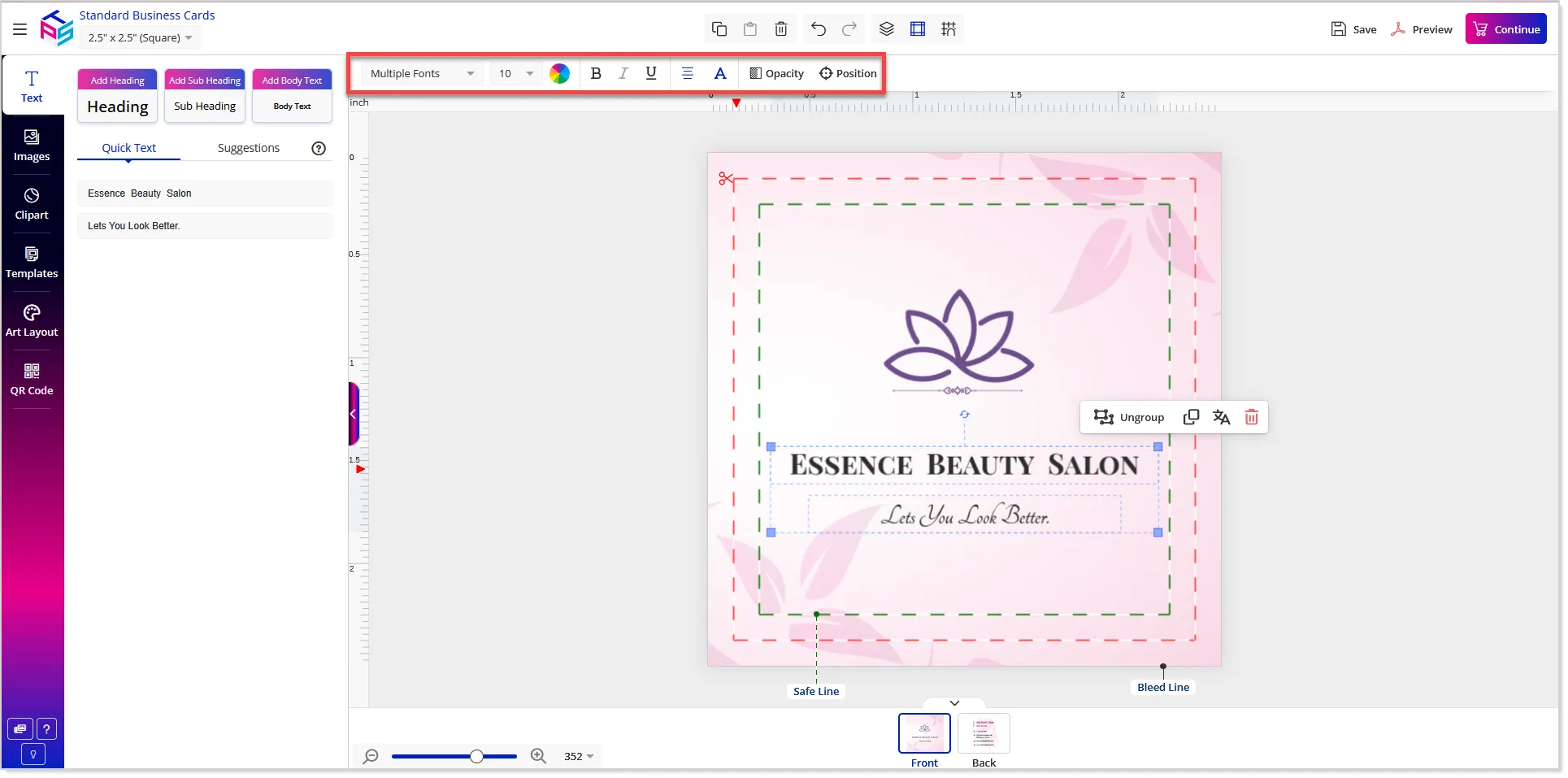Viewport: 1568px width, 778px height.
Task: Open the QR Code sidebar tab
Action: pos(32,380)
